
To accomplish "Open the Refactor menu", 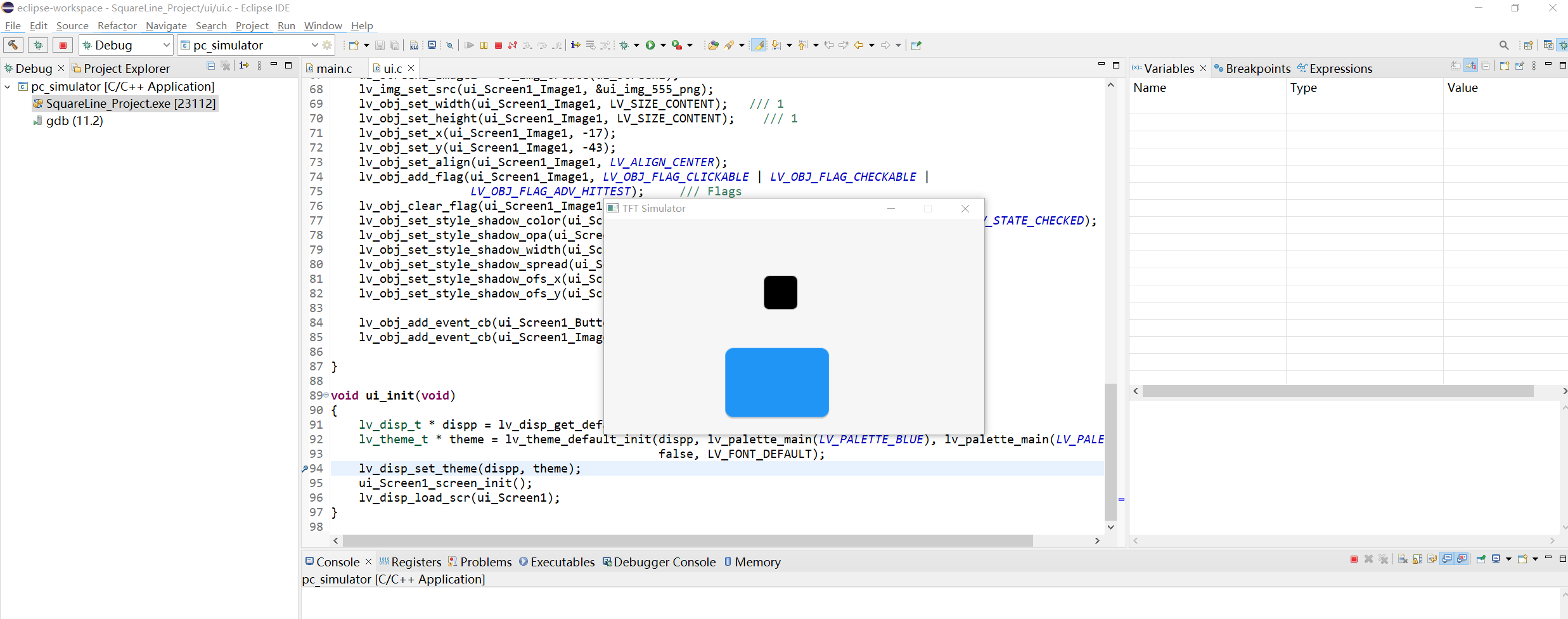I will (x=117, y=26).
